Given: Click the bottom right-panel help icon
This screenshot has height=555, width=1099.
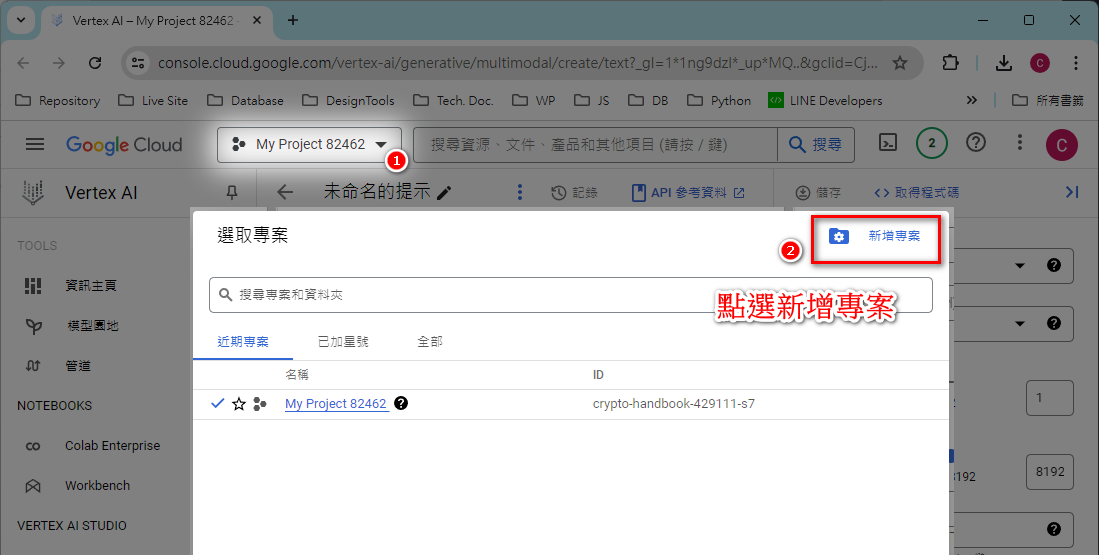Looking at the screenshot, I should (1053, 529).
